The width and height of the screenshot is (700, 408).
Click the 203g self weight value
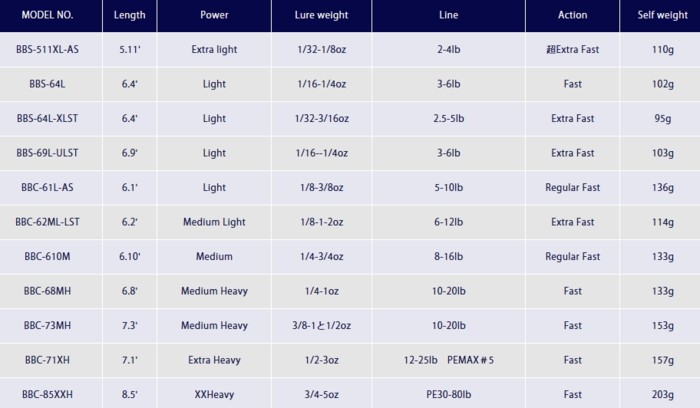pyautogui.click(x=660, y=394)
